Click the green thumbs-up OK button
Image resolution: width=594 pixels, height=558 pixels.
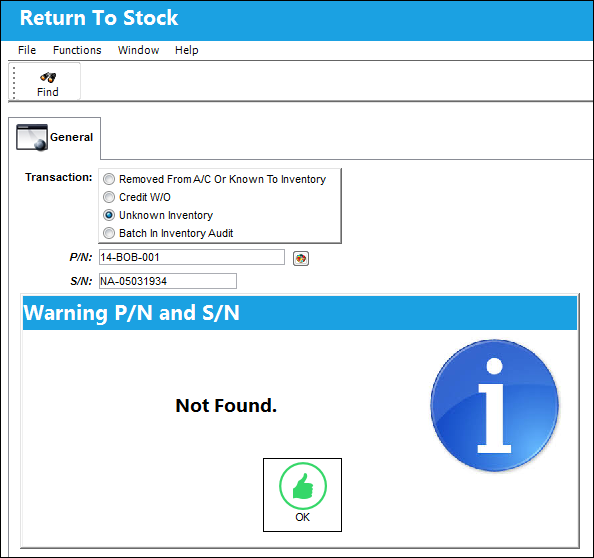click(x=302, y=495)
